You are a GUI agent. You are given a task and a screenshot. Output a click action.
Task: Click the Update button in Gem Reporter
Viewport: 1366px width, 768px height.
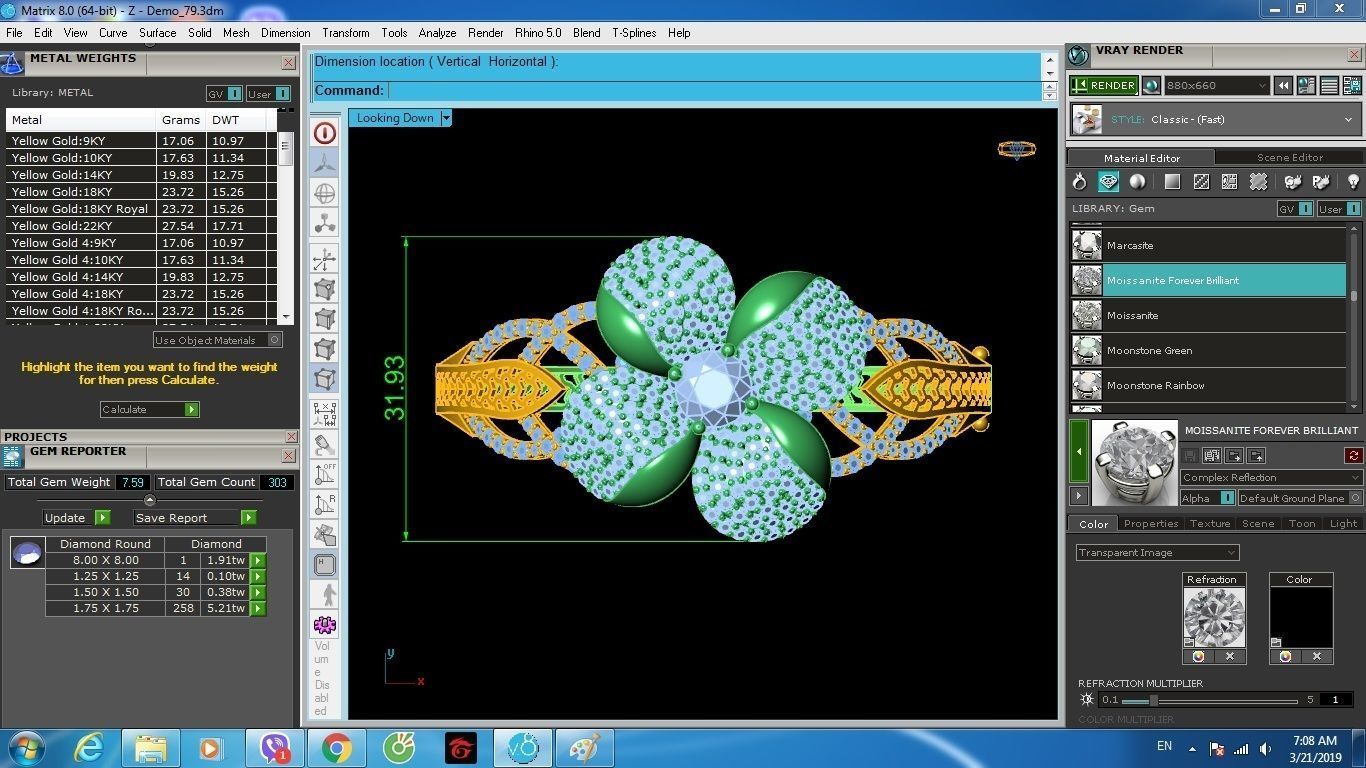(x=77, y=518)
